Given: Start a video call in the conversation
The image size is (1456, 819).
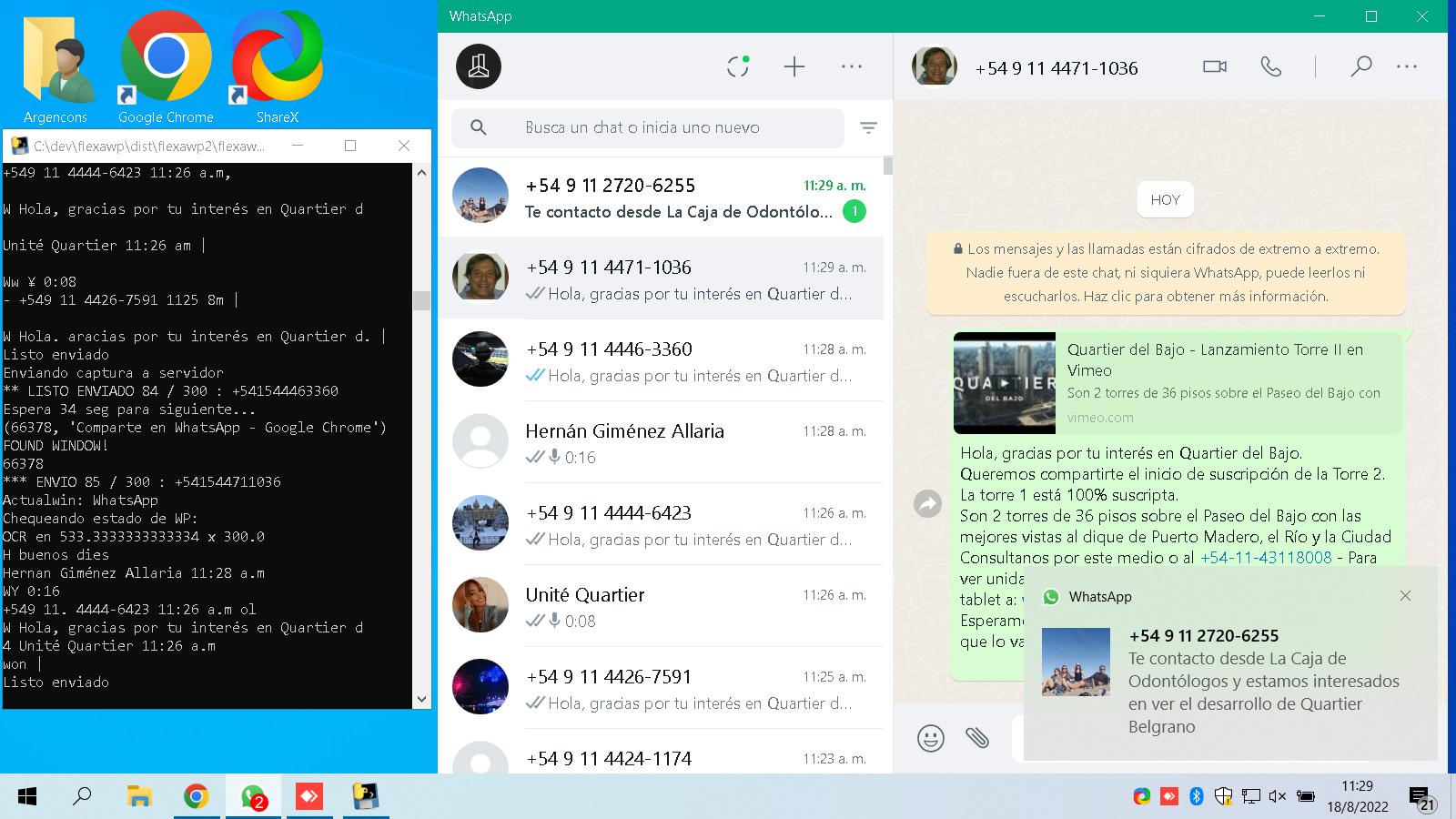Looking at the screenshot, I should [1215, 66].
